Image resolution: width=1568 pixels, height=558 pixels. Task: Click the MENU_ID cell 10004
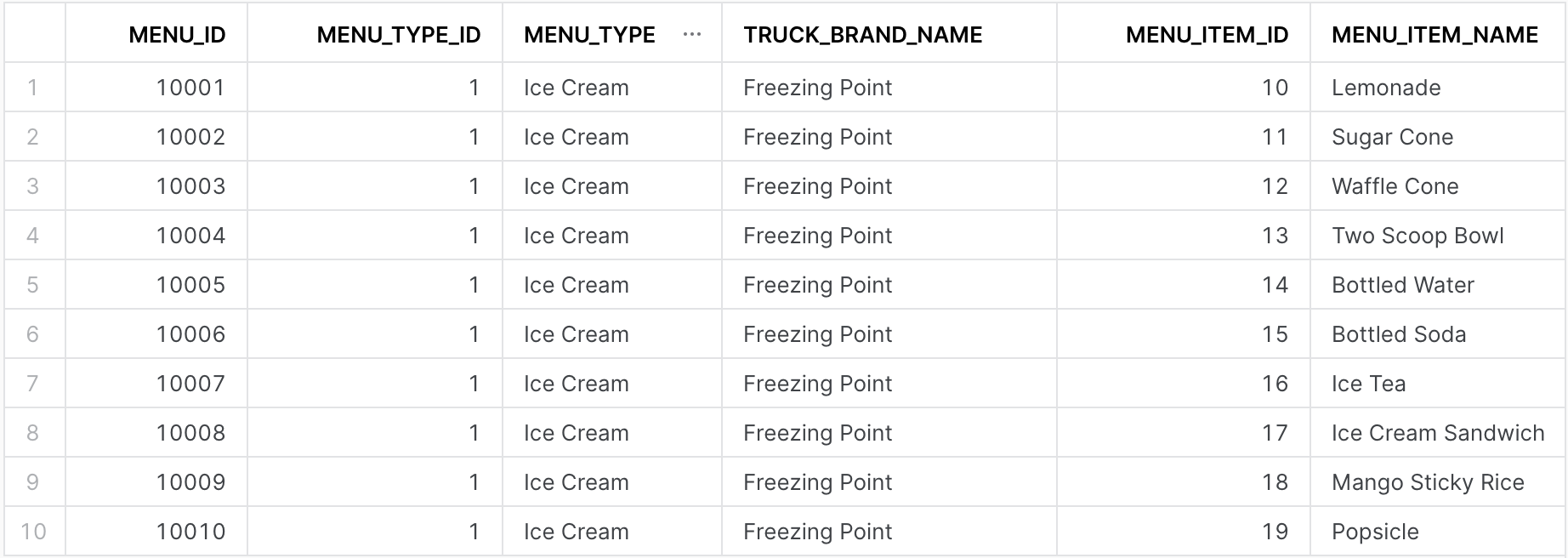190,236
